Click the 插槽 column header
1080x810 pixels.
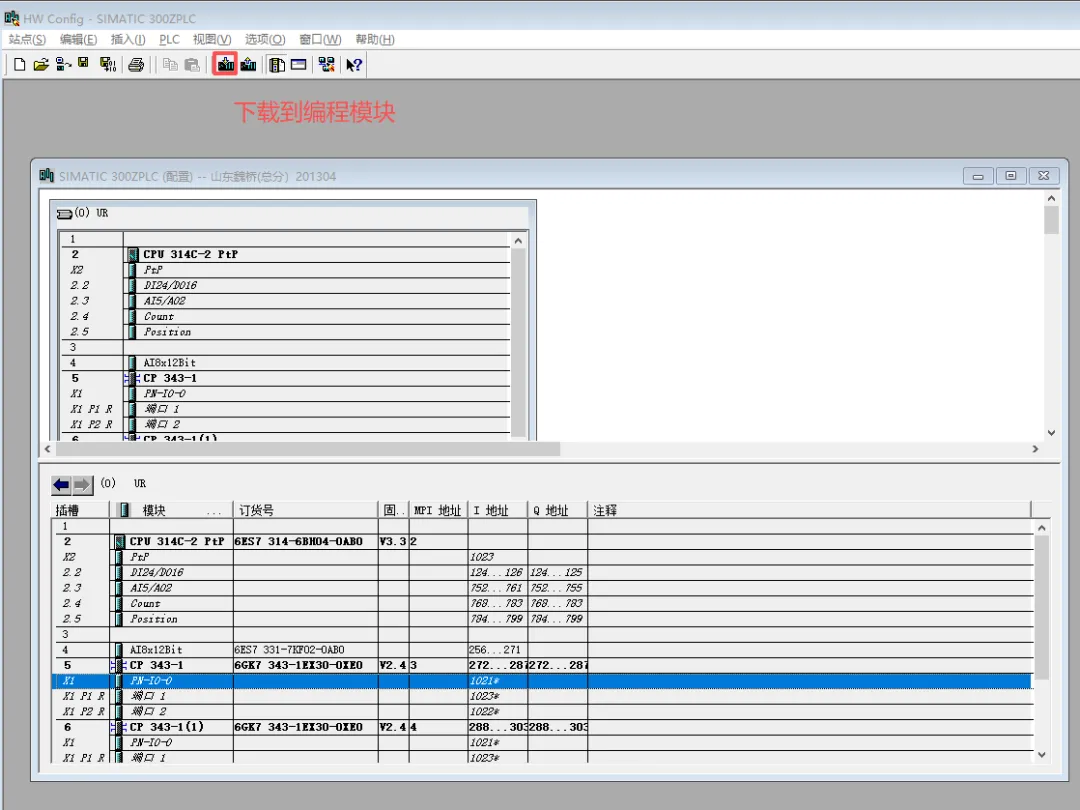point(81,510)
